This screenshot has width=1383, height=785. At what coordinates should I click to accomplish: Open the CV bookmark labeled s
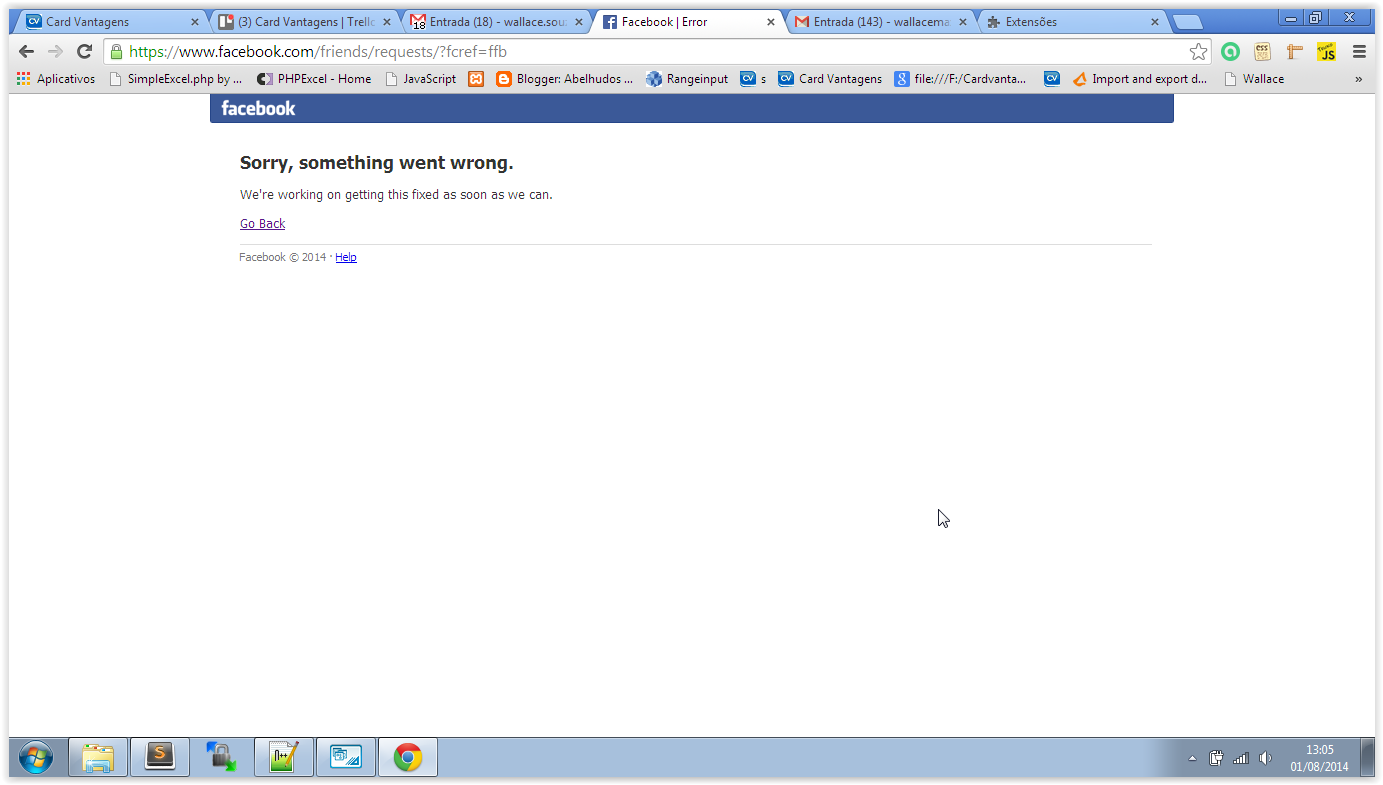(753, 79)
